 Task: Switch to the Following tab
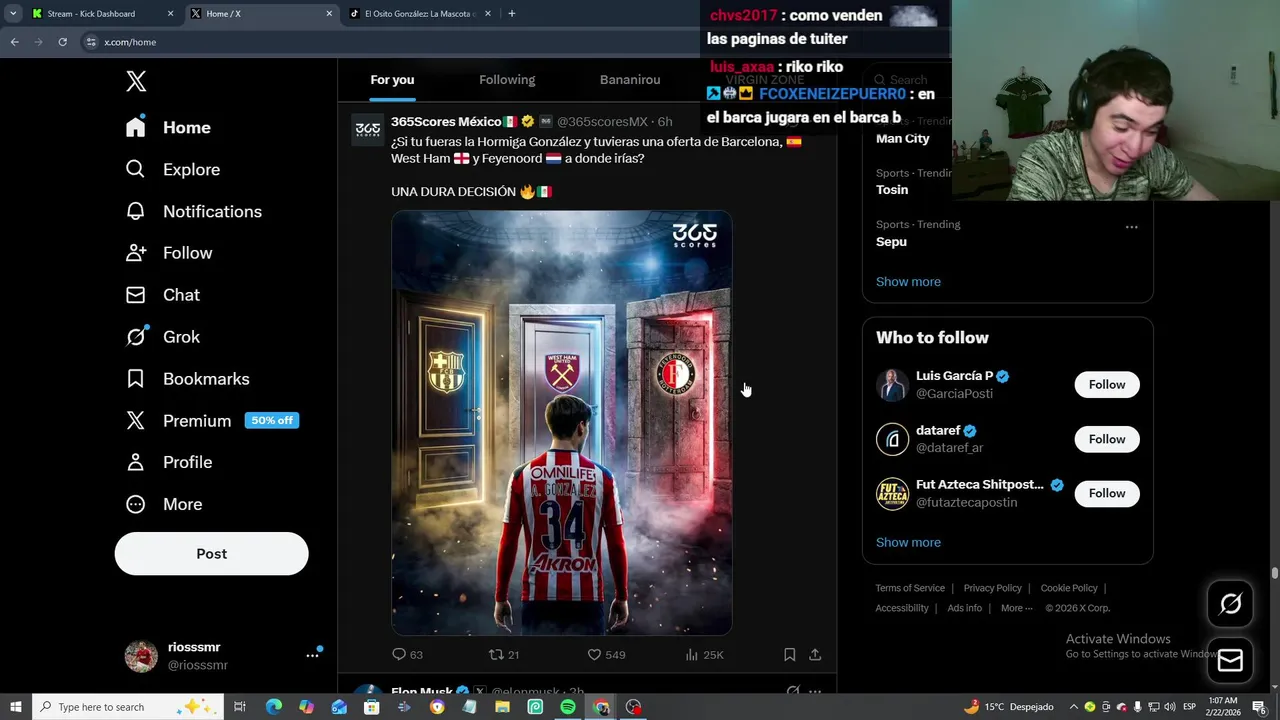507,80
